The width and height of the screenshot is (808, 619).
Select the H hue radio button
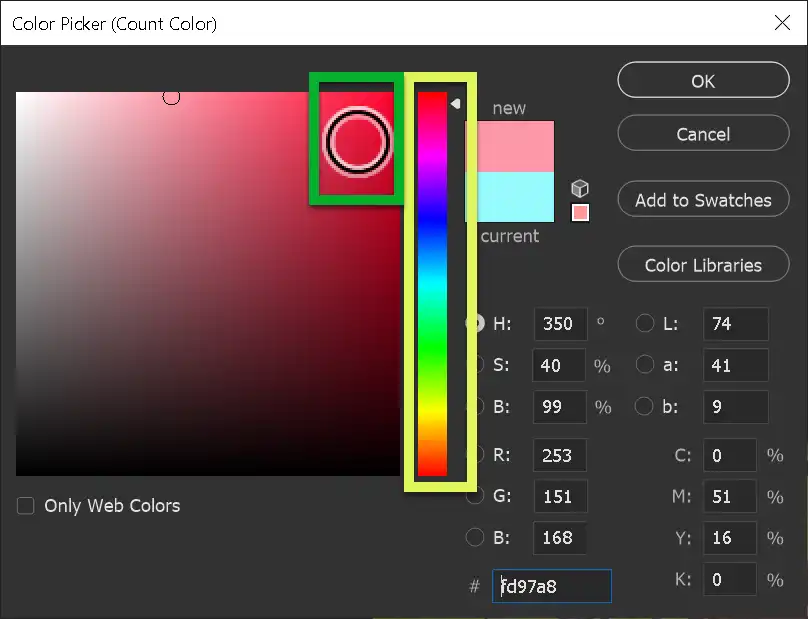475,323
